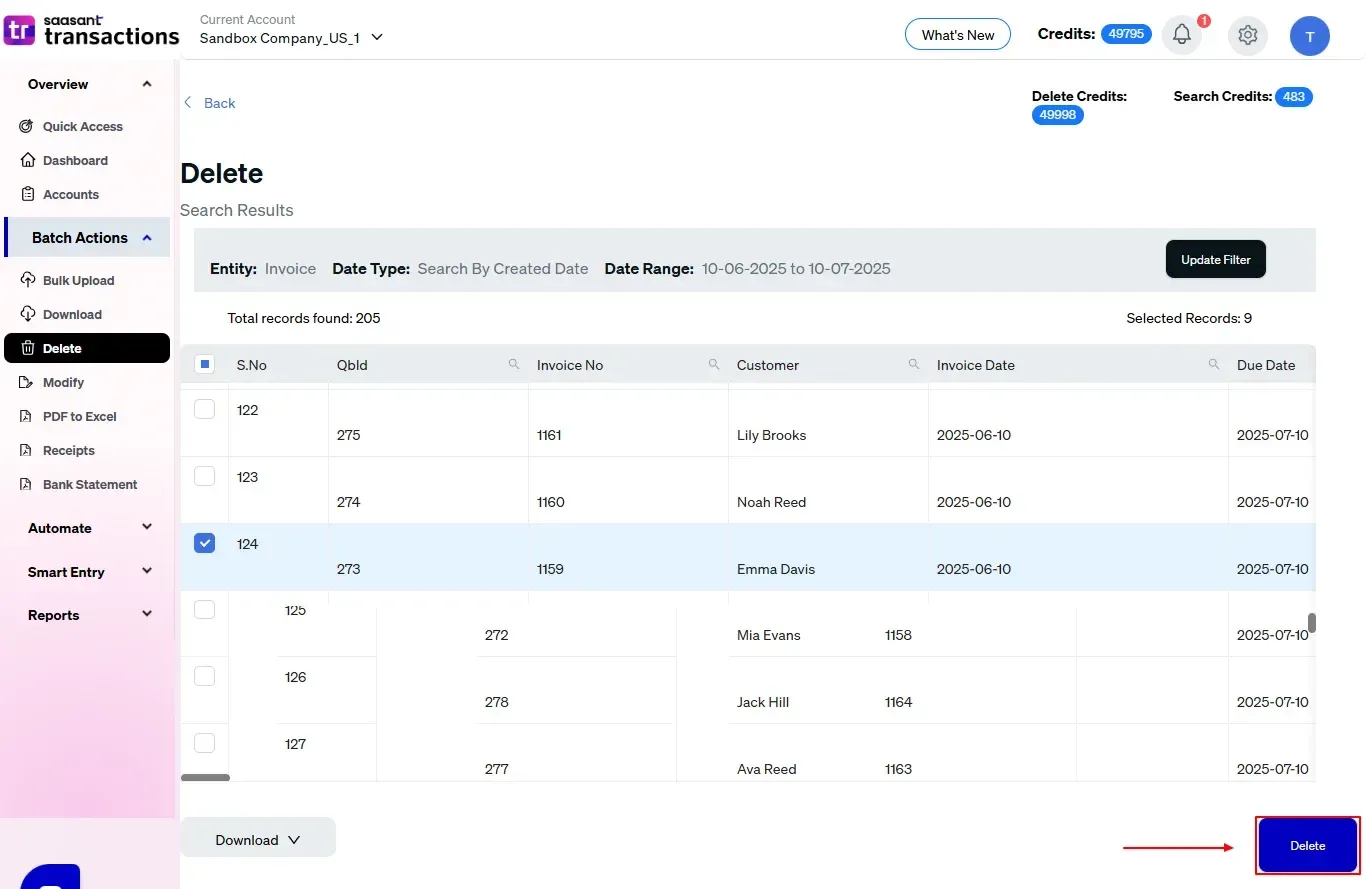1366x889 pixels.
Task: Click the search icon in QbId column
Action: tap(514, 364)
